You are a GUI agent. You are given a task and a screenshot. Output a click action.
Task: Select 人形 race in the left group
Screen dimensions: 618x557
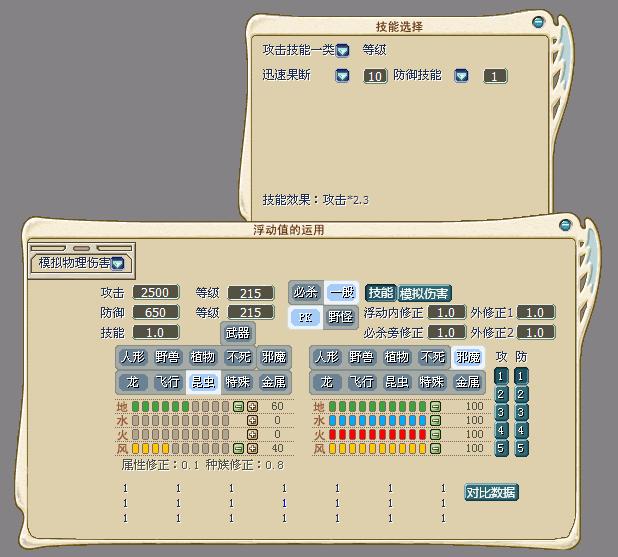pyautogui.click(x=134, y=357)
